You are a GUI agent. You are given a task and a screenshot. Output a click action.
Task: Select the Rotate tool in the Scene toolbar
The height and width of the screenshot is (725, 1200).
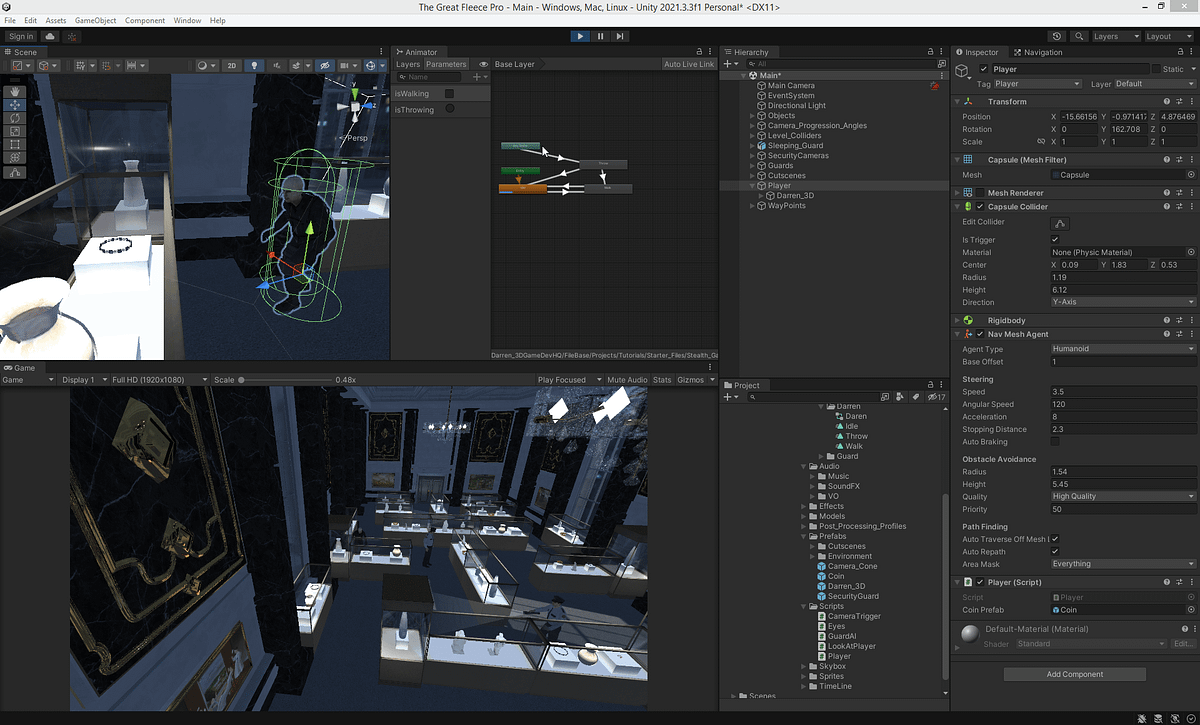tap(14, 116)
